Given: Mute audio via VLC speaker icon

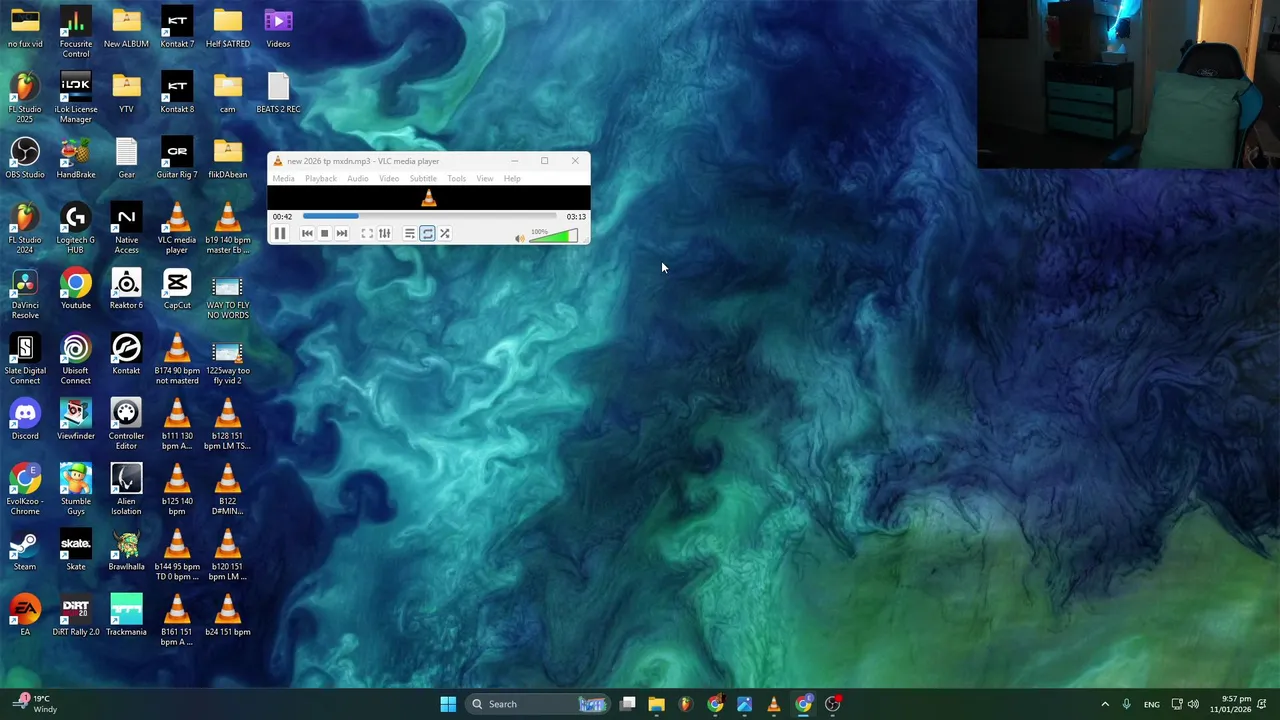Looking at the screenshot, I should [x=519, y=238].
